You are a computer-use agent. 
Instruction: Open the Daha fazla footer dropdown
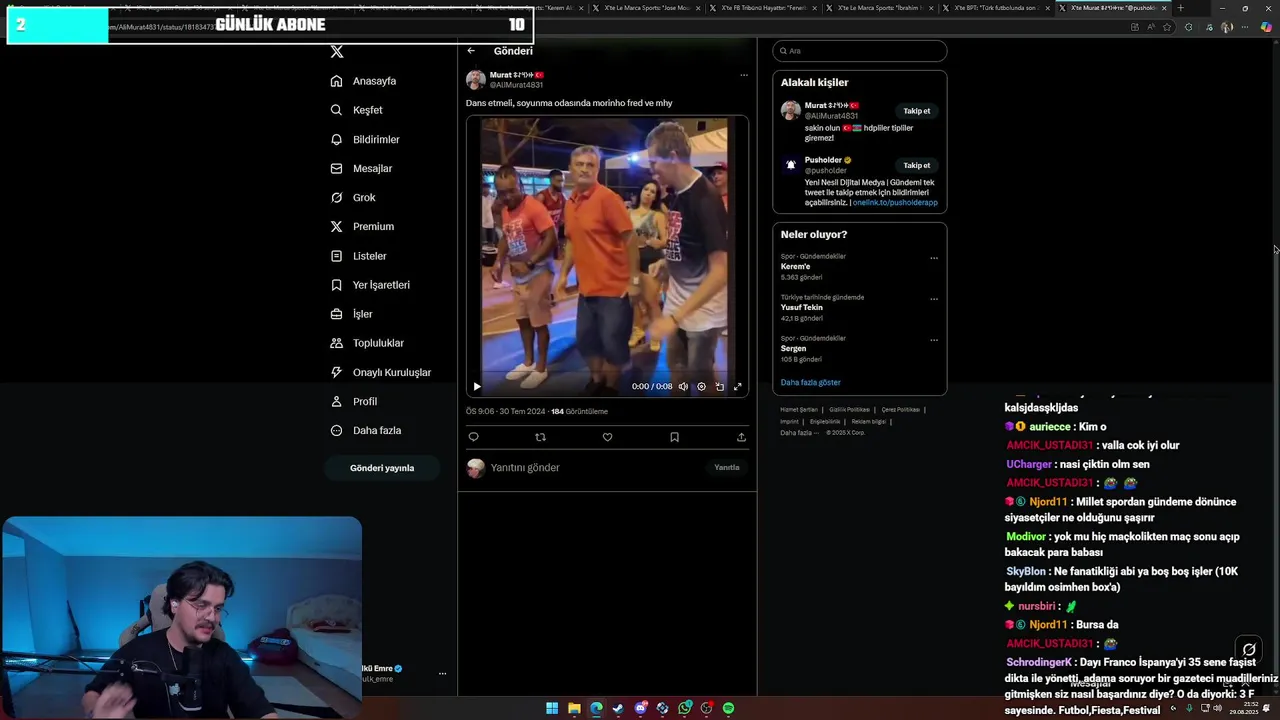coord(799,433)
